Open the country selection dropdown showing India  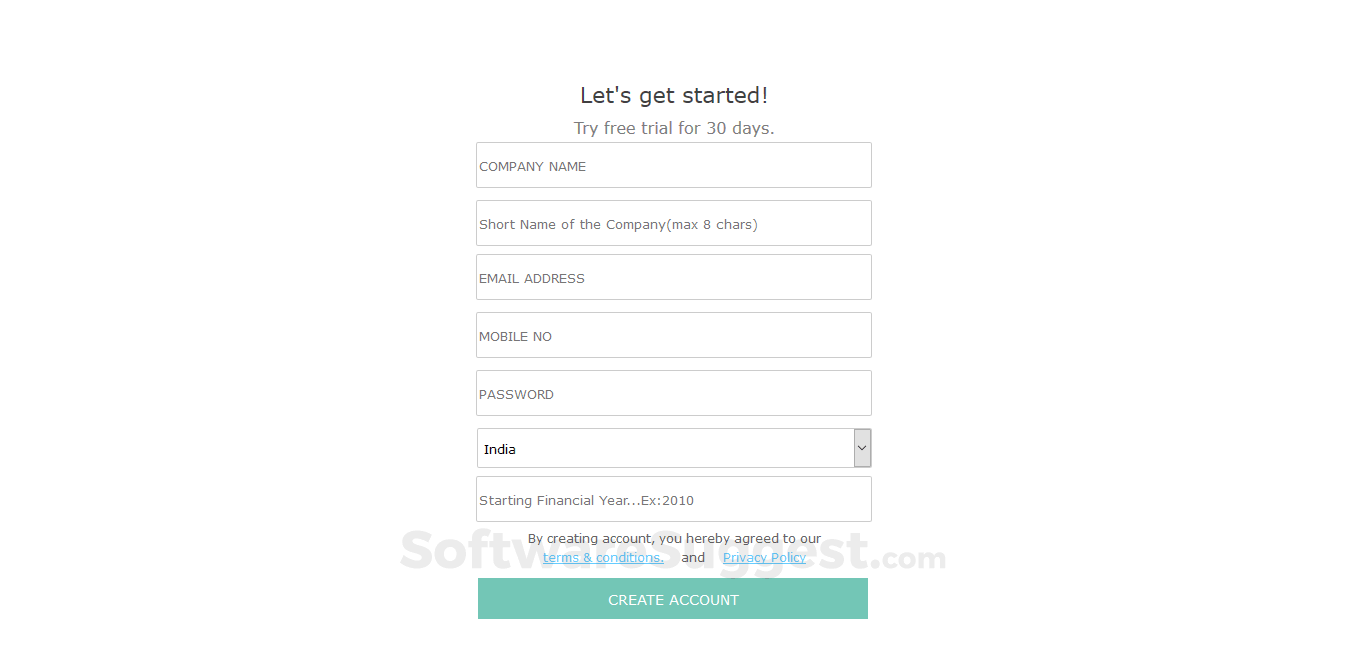click(x=673, y=447)
